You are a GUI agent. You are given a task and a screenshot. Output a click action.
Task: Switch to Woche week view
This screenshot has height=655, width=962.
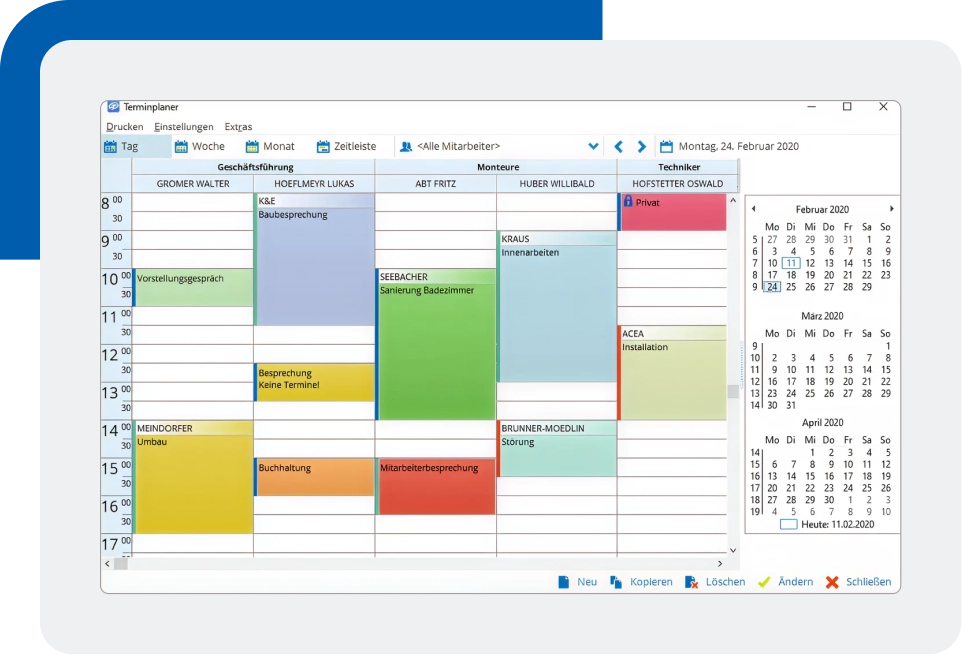pos(200,147)
